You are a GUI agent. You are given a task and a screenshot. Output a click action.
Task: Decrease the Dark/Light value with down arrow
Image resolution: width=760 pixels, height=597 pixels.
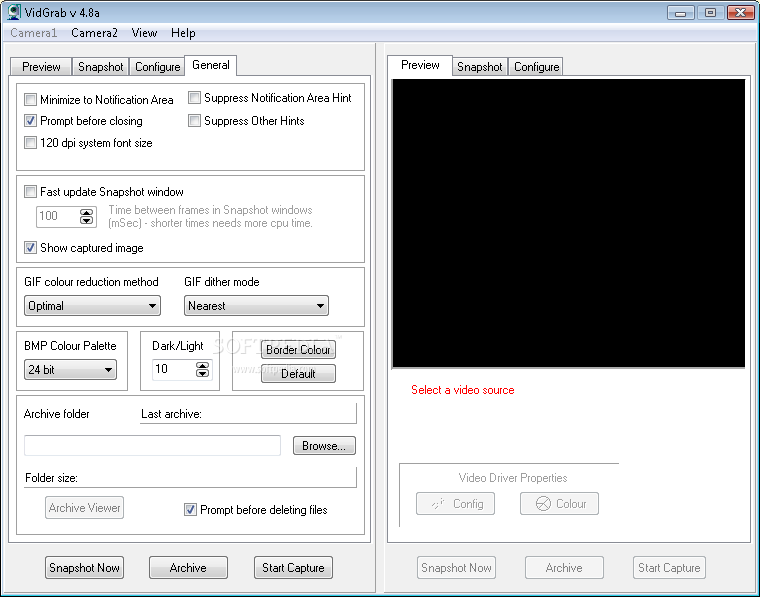[203, 373]
